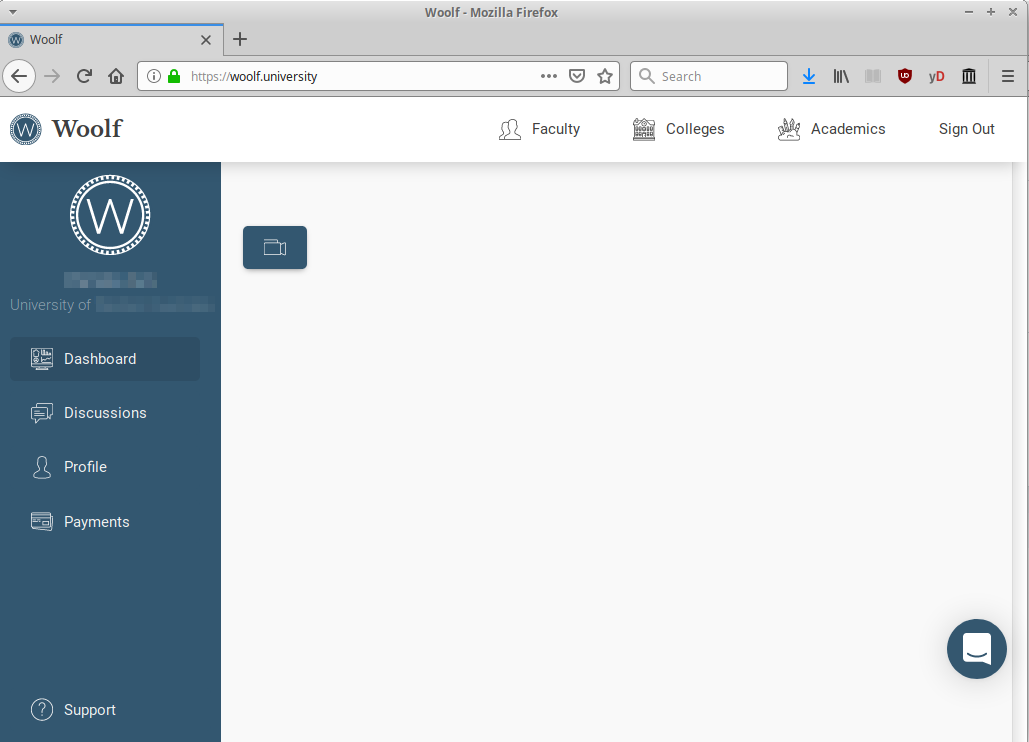The width and height of the screenshot is (1029, 742).
Task: Click the yD extension icon
Action: (936, 76)
